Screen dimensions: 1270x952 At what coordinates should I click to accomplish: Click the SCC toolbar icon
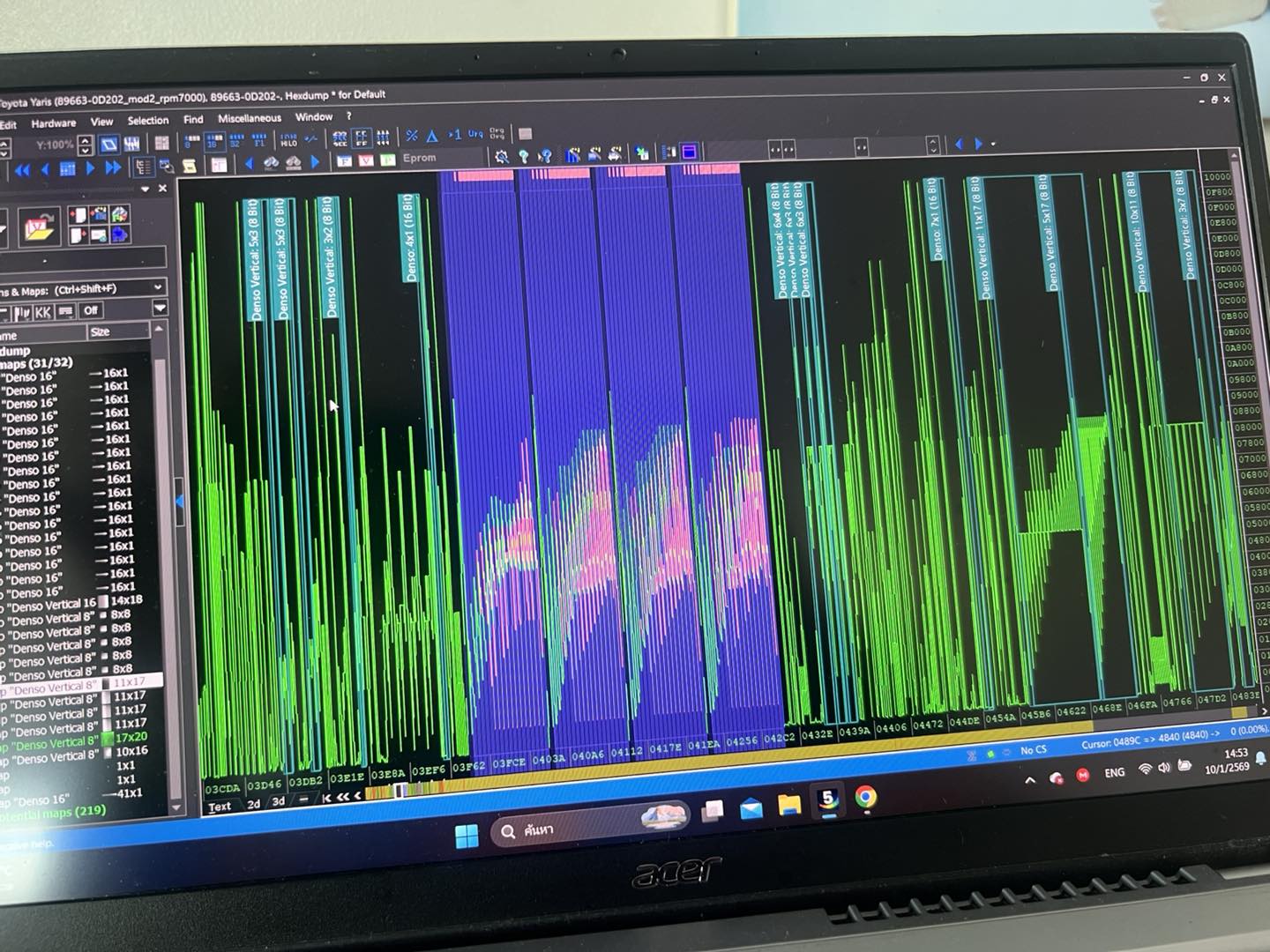[340, 138]
